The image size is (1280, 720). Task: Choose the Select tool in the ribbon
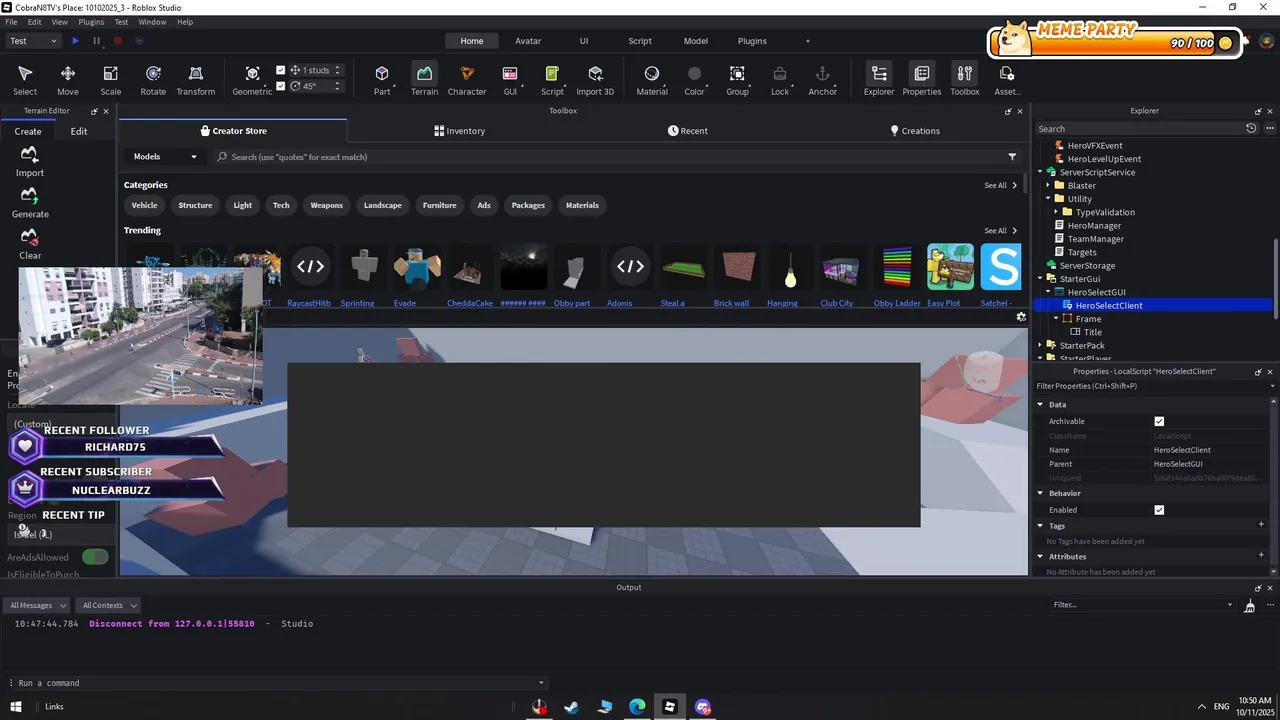[25, 80]
